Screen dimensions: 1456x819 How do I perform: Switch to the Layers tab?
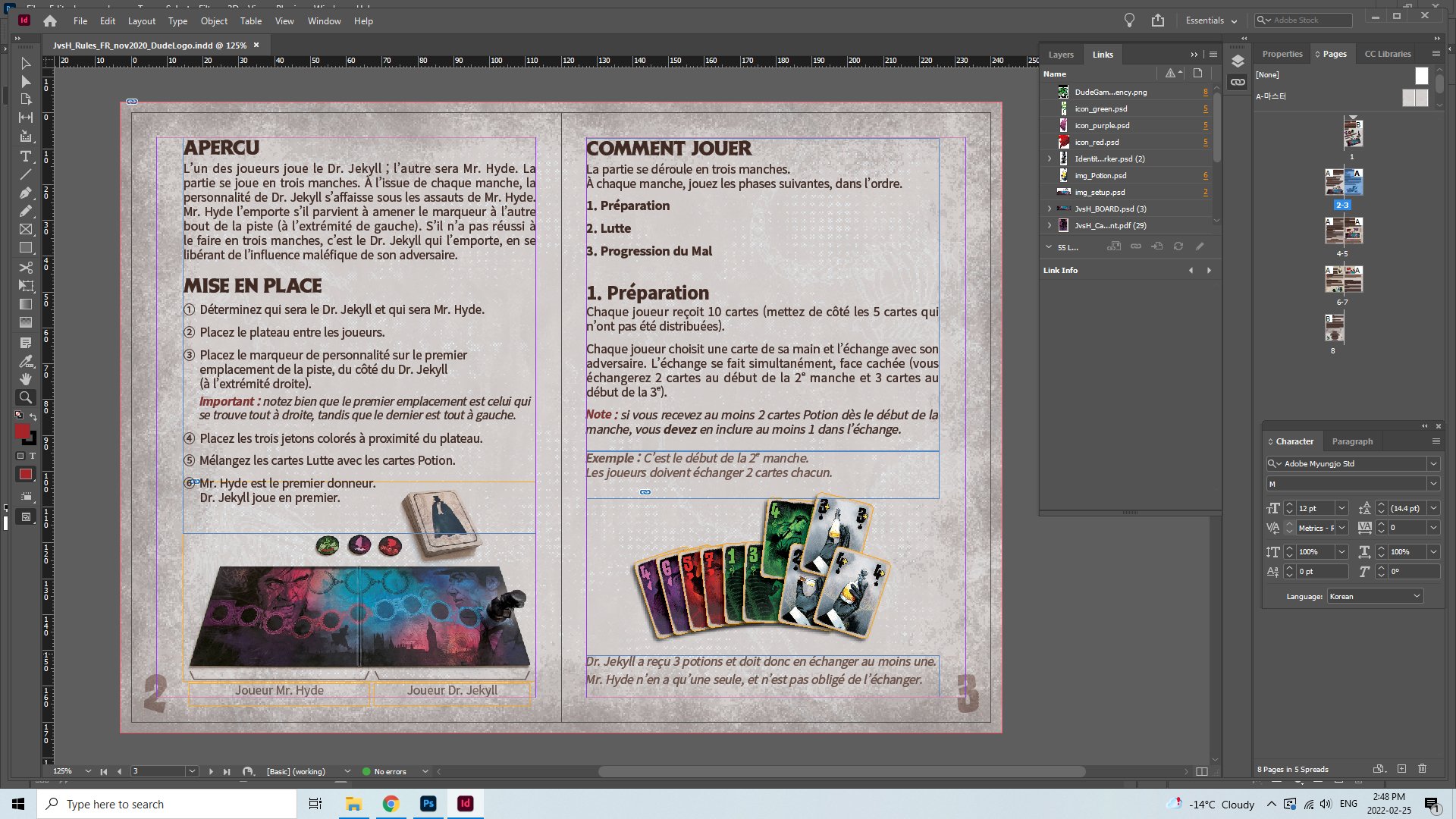click(1061, 55)
